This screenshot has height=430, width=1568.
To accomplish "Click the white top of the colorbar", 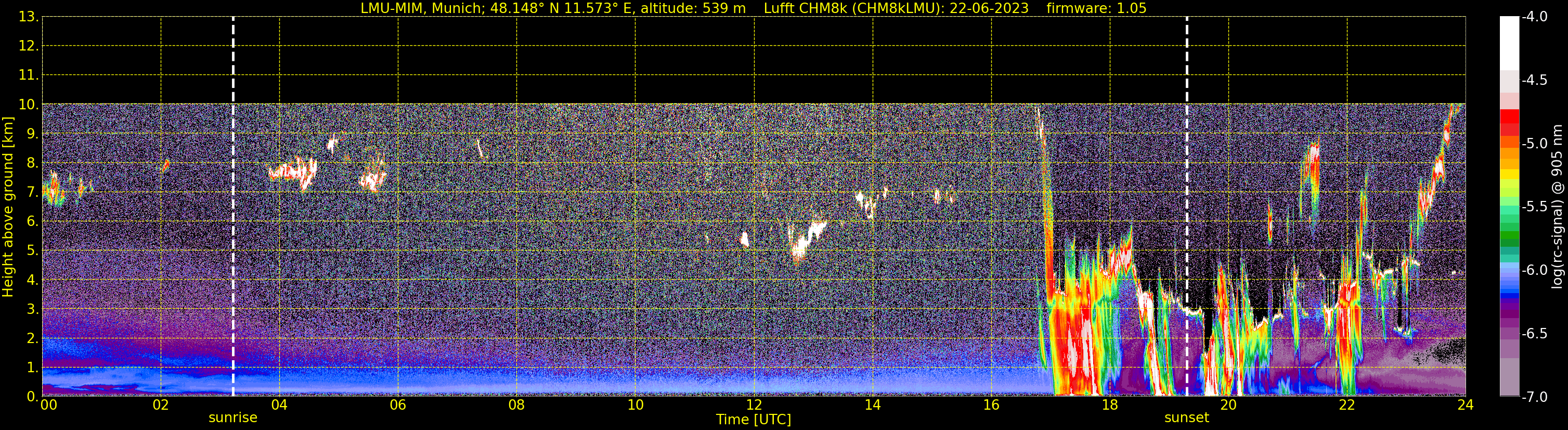I will [x=1509, y=43].
